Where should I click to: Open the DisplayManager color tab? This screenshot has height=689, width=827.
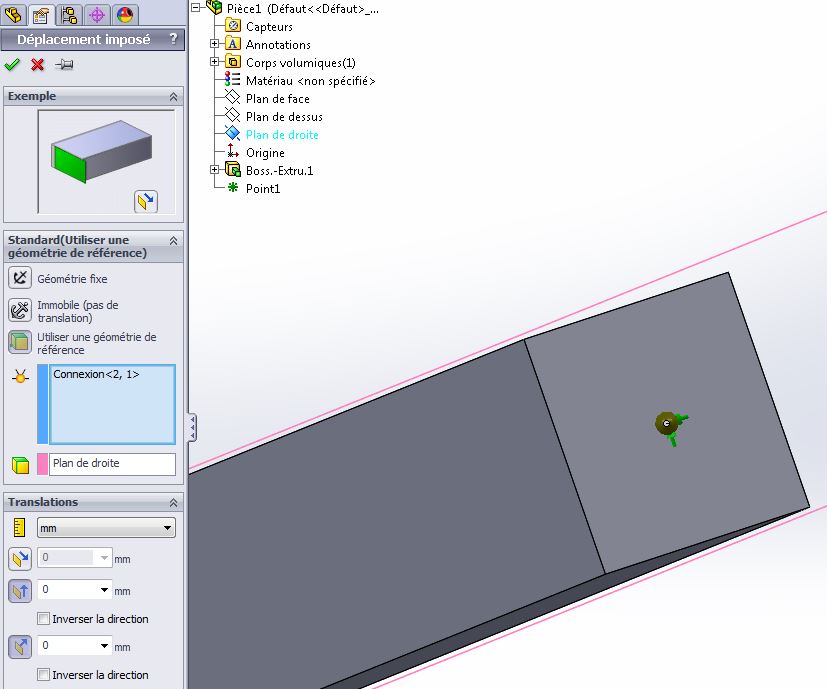125,15
